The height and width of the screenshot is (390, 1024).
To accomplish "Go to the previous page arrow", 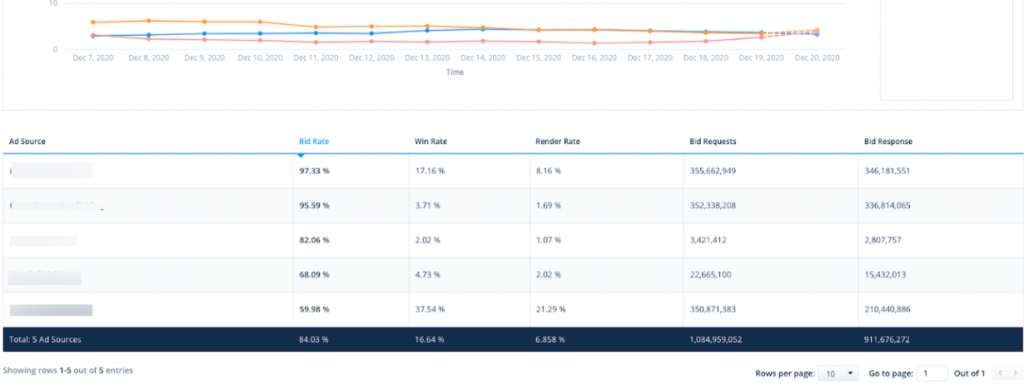I will point(1000,374).
